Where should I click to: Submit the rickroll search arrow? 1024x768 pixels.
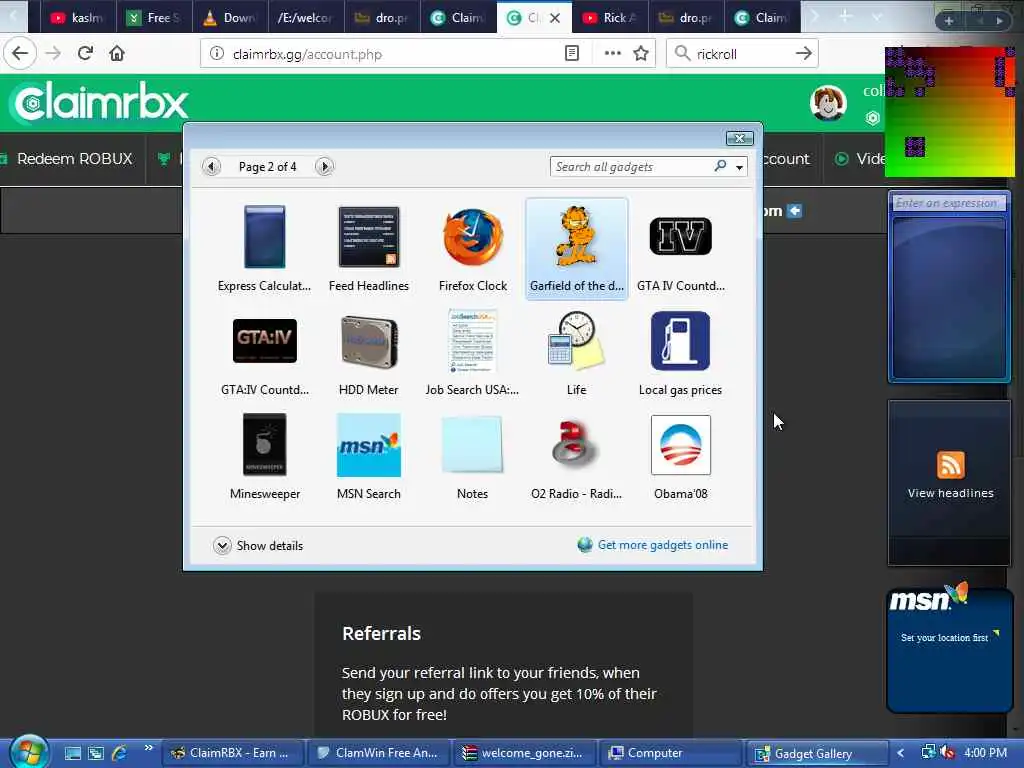pyautogui.click(x=803, y=54)
